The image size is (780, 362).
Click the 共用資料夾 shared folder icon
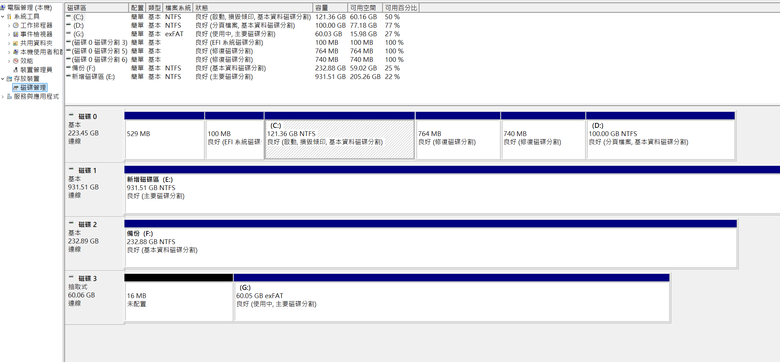16,43
